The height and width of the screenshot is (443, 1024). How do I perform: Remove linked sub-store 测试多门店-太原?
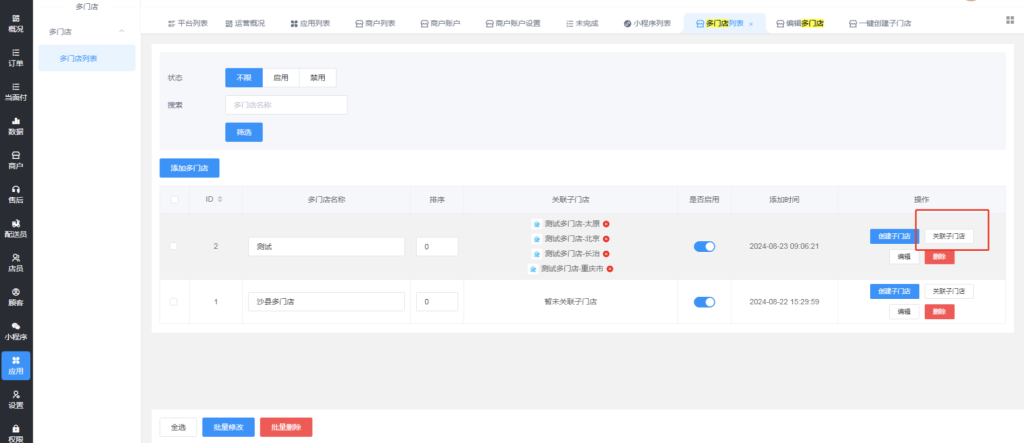(x=606, y=223)
